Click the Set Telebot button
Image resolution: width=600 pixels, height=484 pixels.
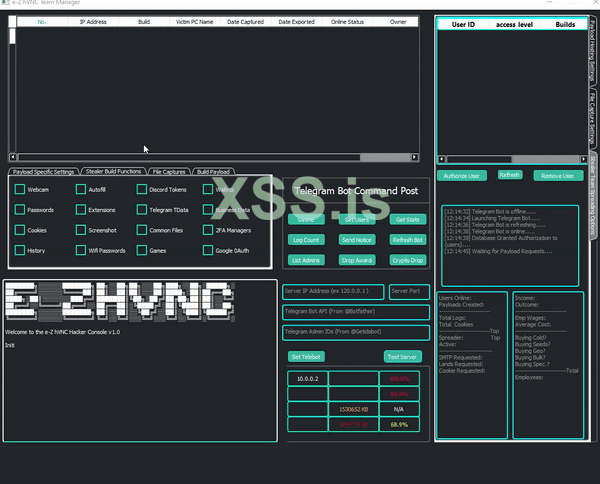306,357
